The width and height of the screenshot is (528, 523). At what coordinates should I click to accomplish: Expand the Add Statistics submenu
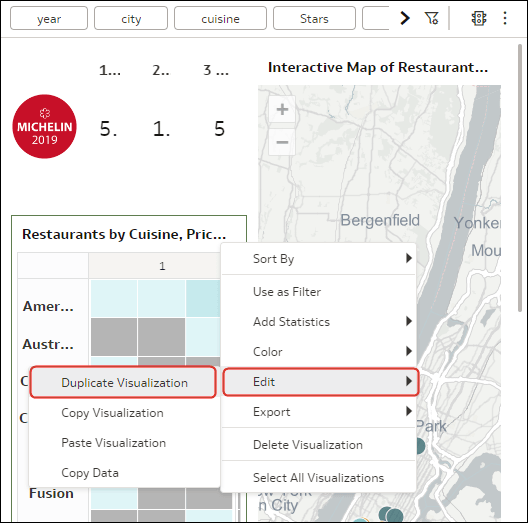[319, 322]
